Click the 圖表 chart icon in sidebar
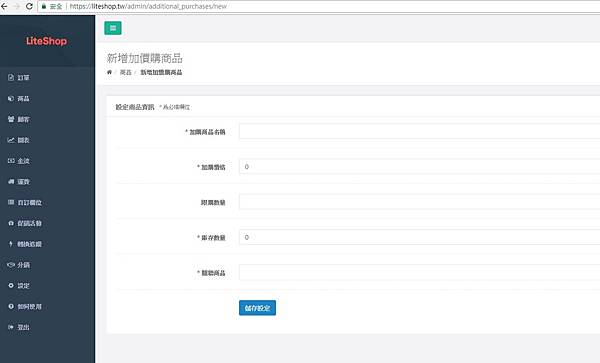Viewport: 600px width, 363px height. (x=11, y=140)
